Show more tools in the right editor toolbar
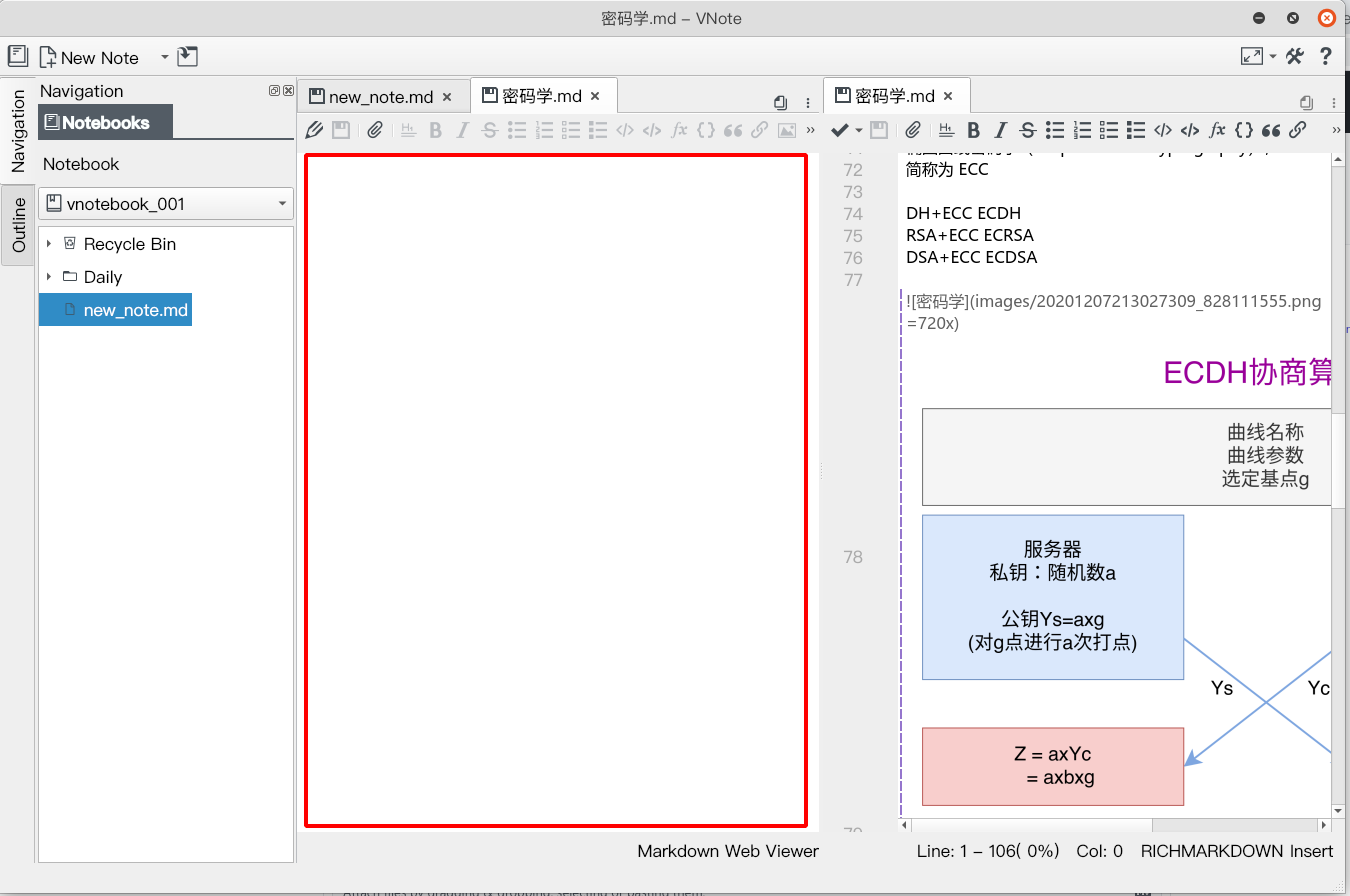Screen dimensions: 1350x896 coord(1337,130)
